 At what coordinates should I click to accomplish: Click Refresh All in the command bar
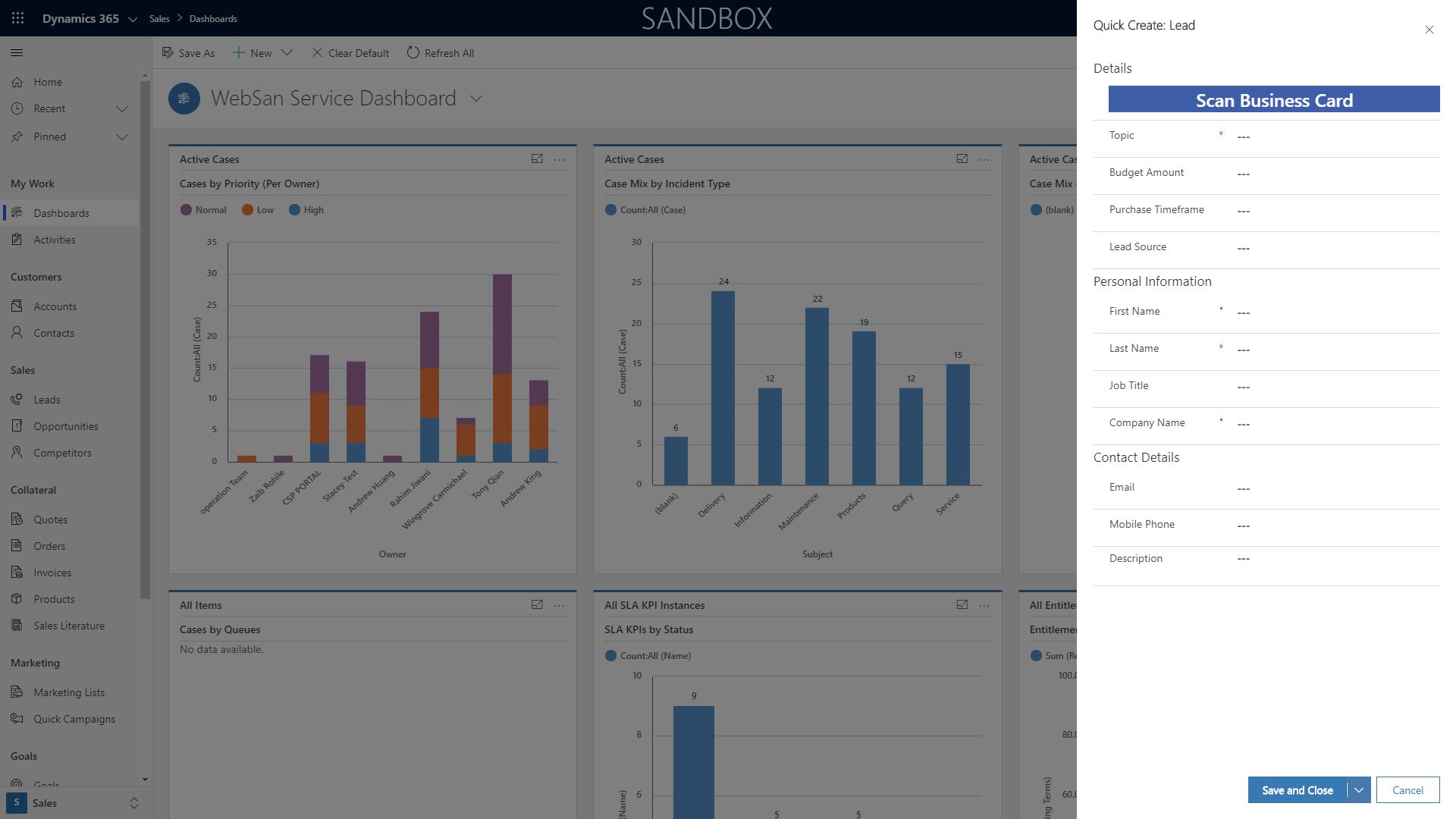click(441, 53)
